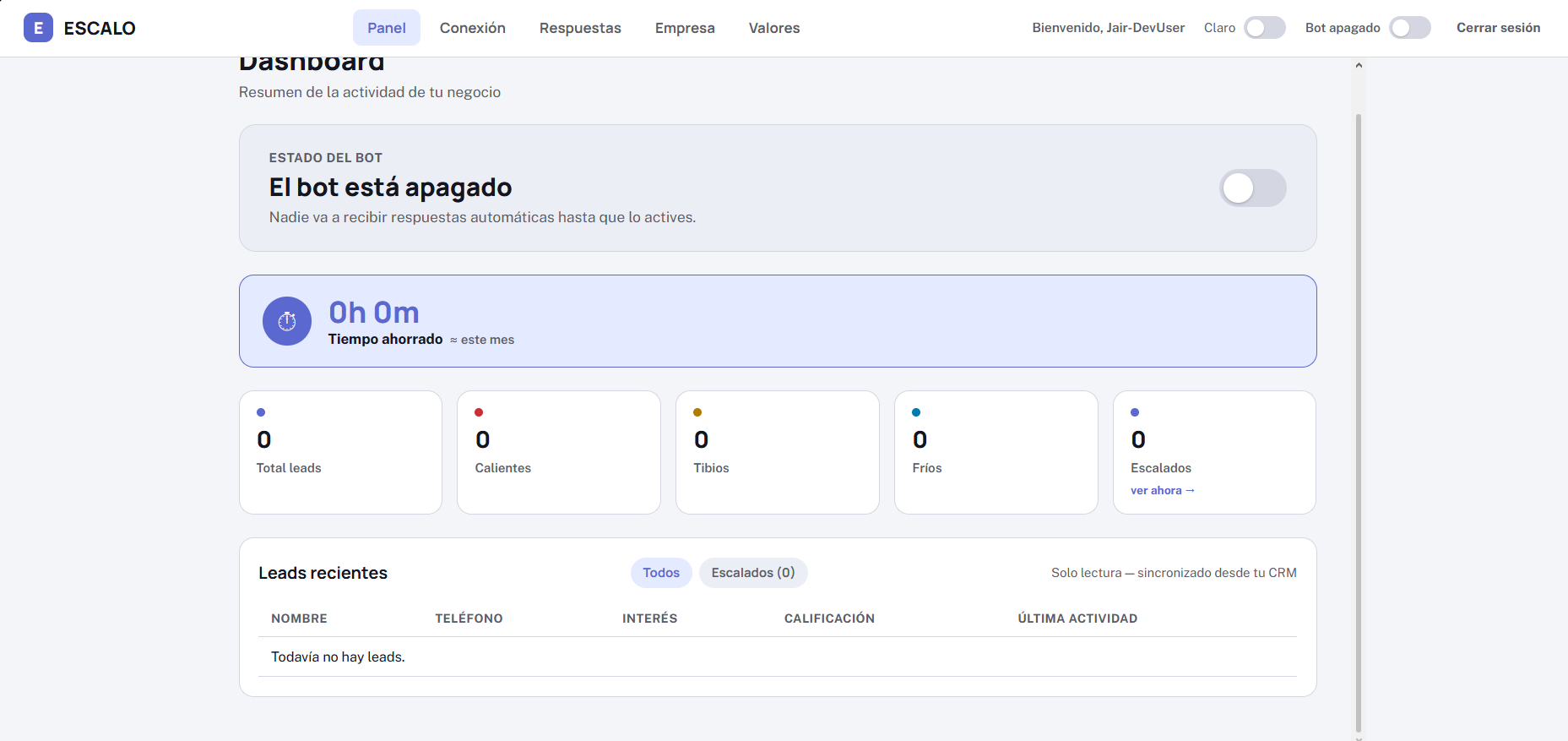Screen dimensions: 1568x741
Task: Select the Valores tab
Action: 774,28
